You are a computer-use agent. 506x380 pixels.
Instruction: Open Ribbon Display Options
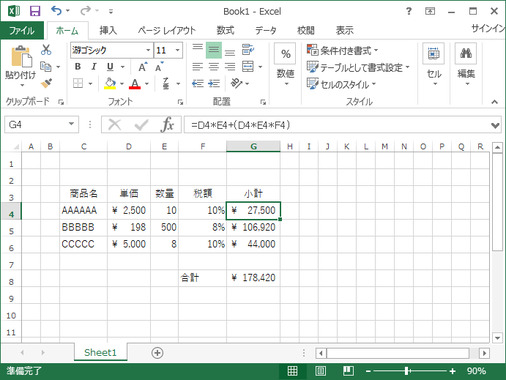430,11
